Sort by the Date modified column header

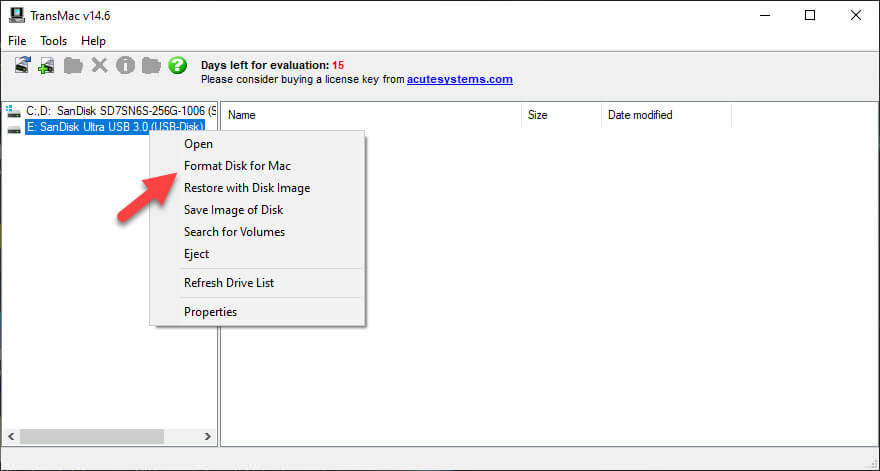(x=639, y=115)
